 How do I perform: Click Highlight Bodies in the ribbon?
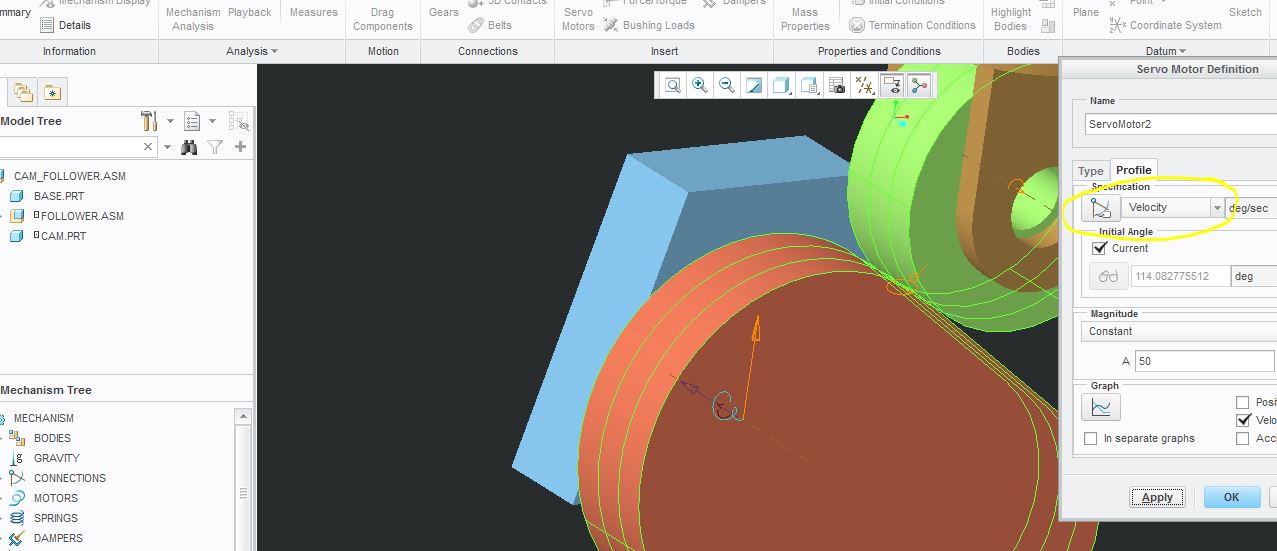[1011, 18]
